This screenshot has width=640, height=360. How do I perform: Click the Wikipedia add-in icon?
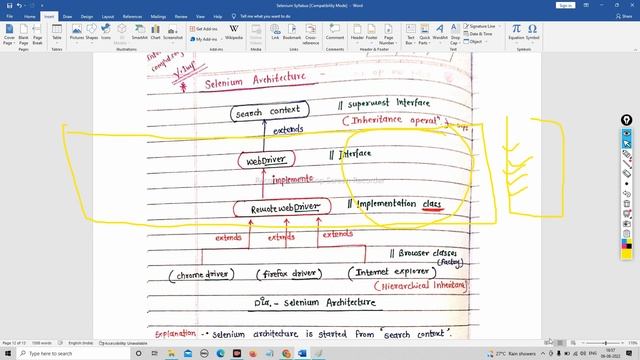coord(234,32)
